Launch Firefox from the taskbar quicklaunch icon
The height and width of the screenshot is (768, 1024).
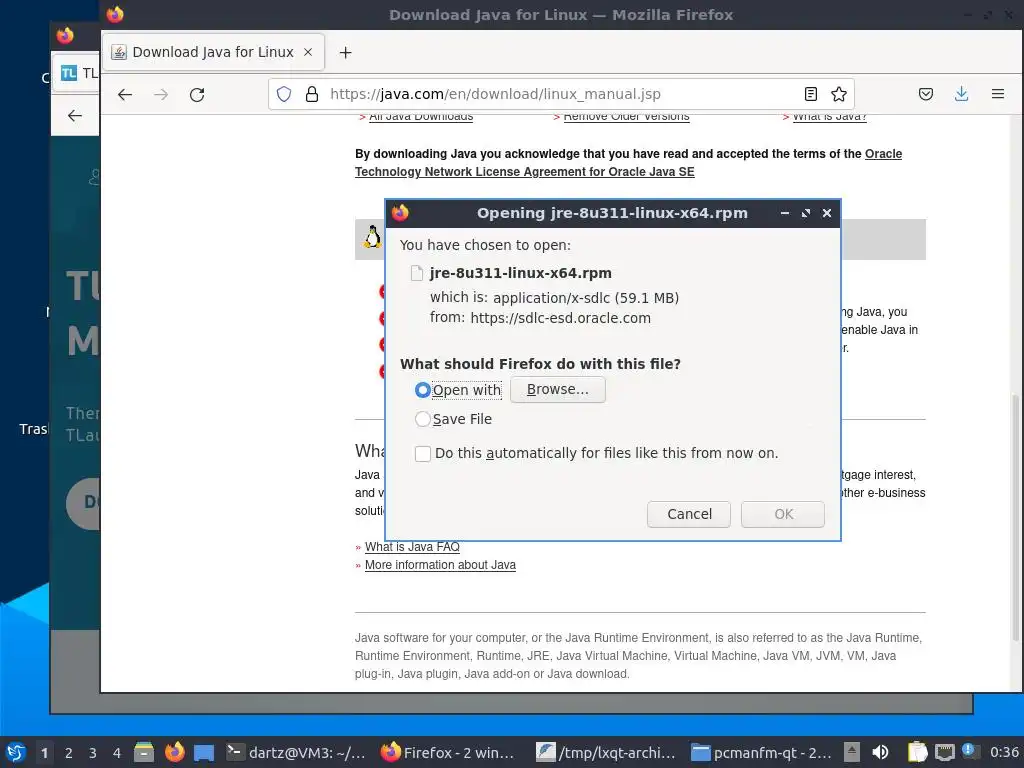(174, 752)
